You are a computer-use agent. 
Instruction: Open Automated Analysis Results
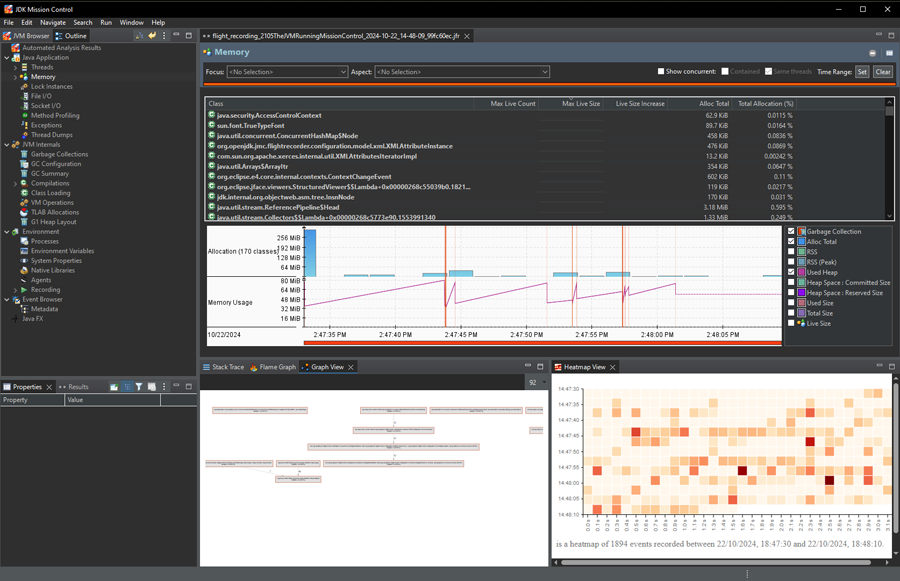(61, 48)
